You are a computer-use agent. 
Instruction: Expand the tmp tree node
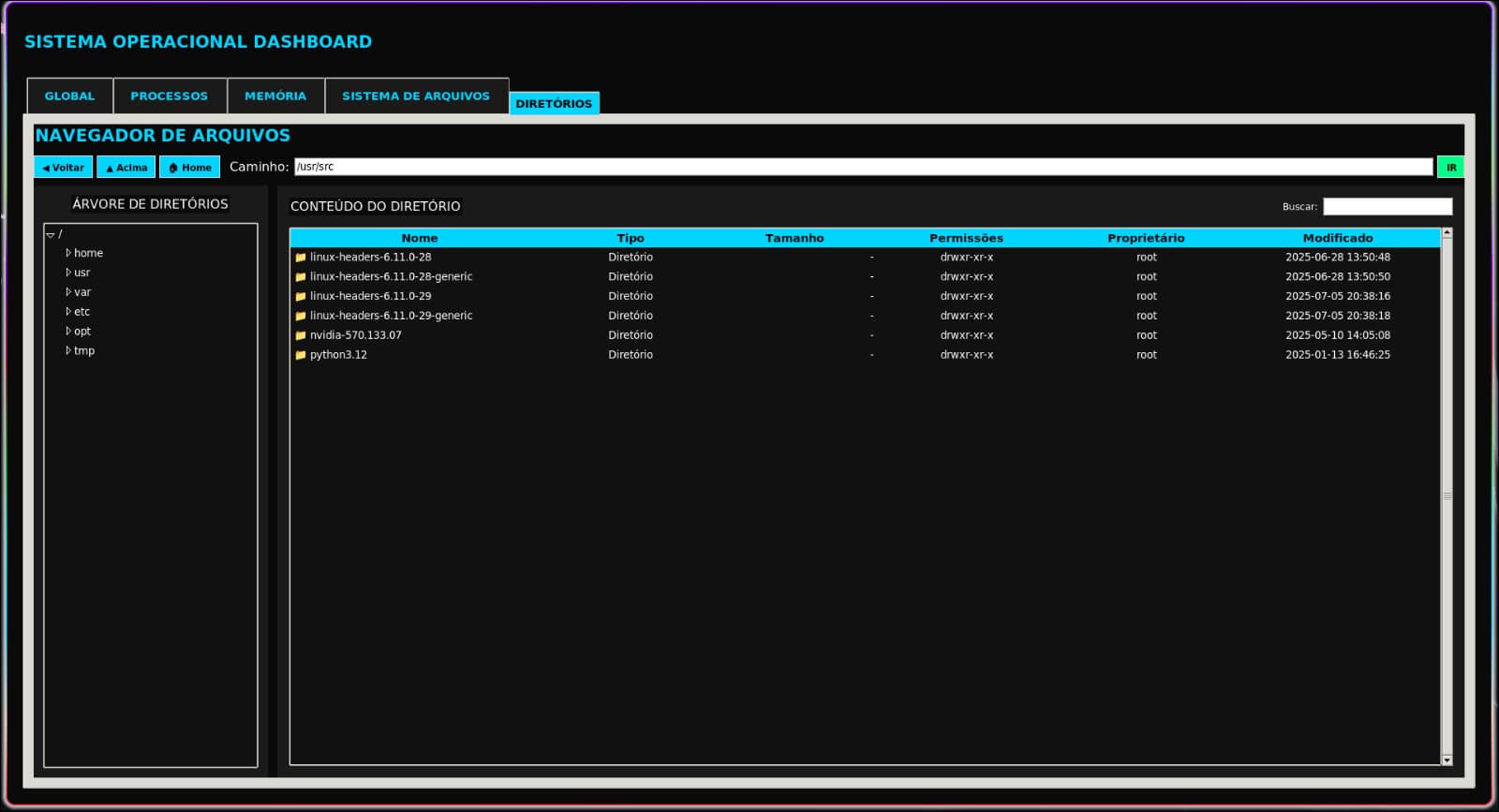[x=68, y=351]
